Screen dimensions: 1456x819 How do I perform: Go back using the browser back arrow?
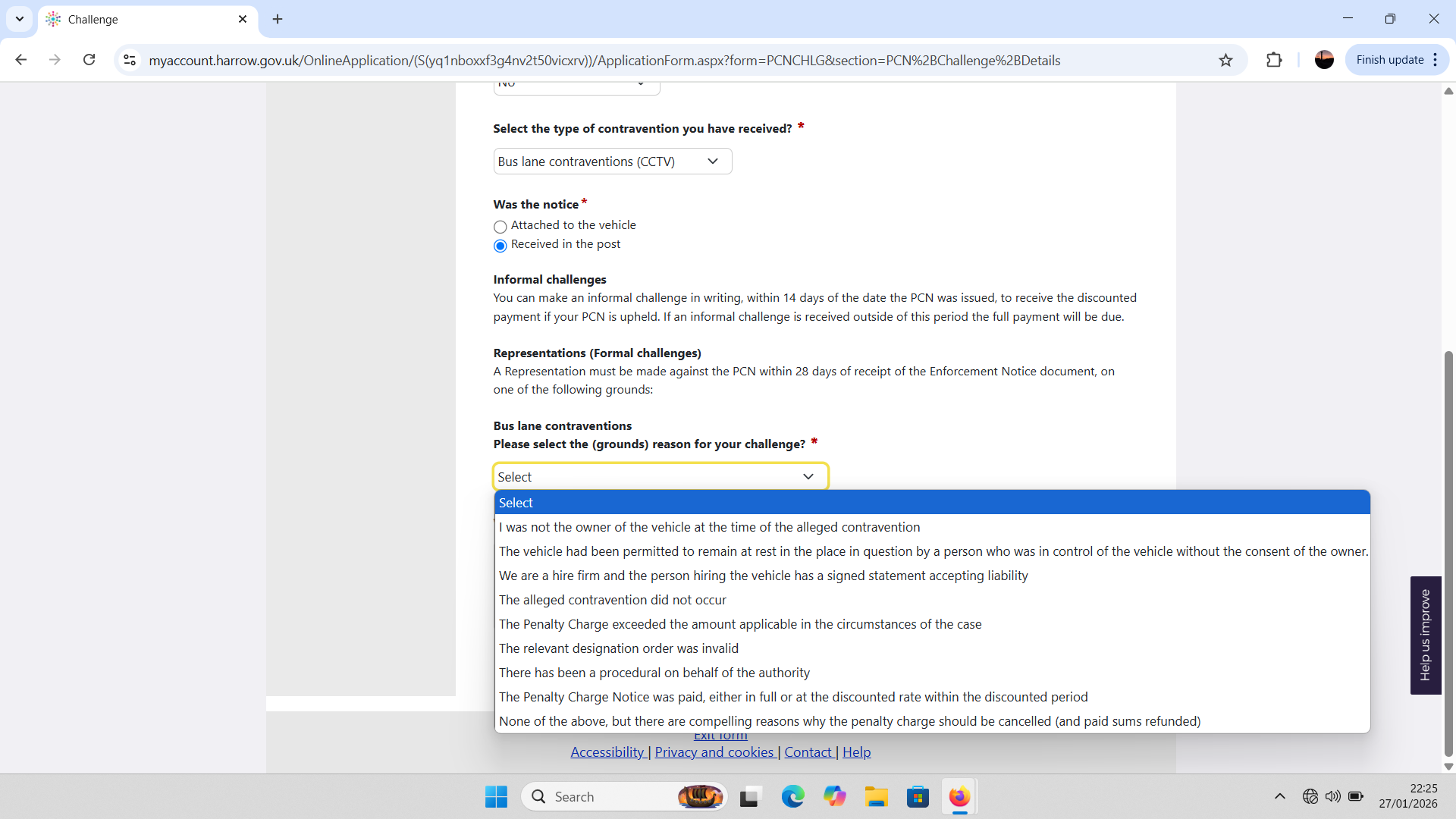[21, 60]
